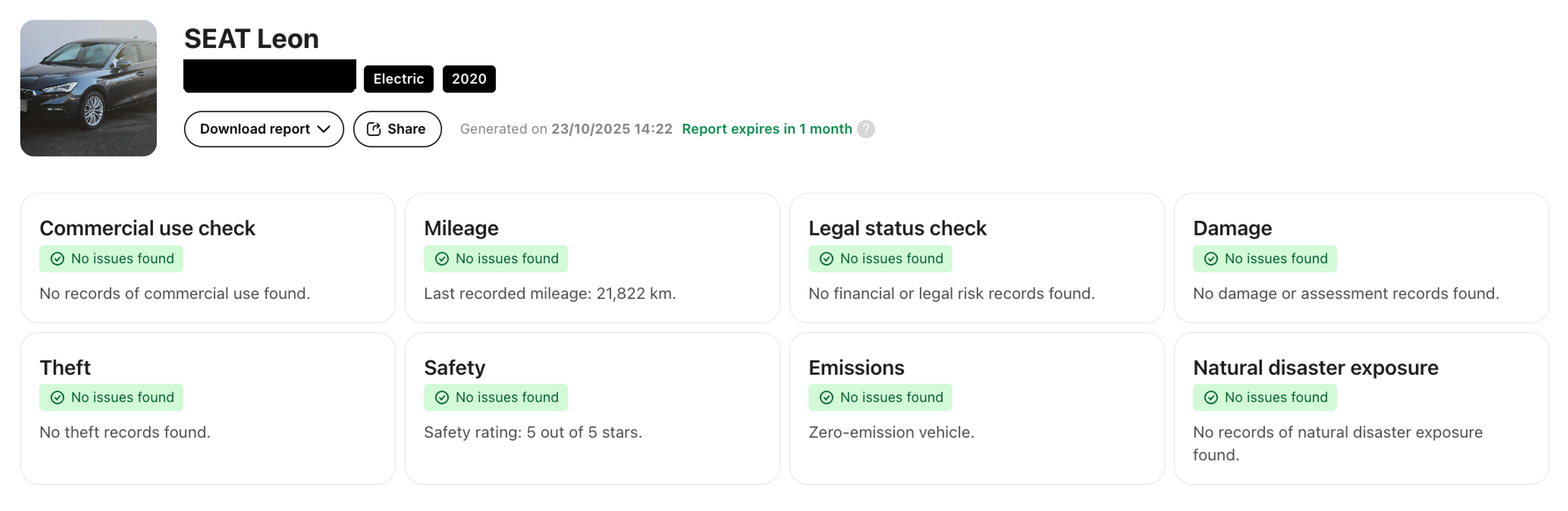
Task: Click the Electric tag
Action: [399, 79]
